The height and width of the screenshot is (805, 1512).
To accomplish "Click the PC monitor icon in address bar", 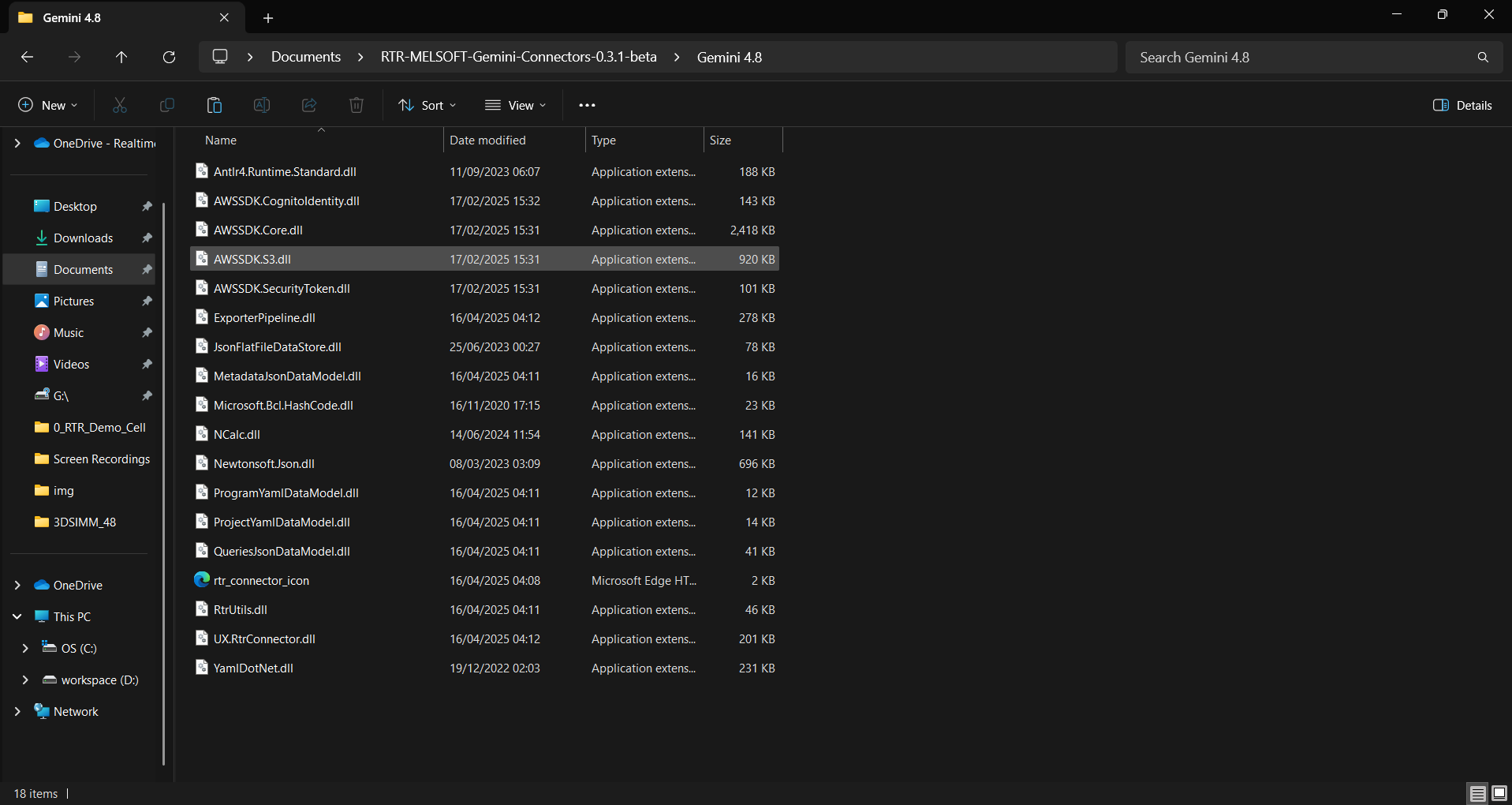I will click(x=220, y=57).
